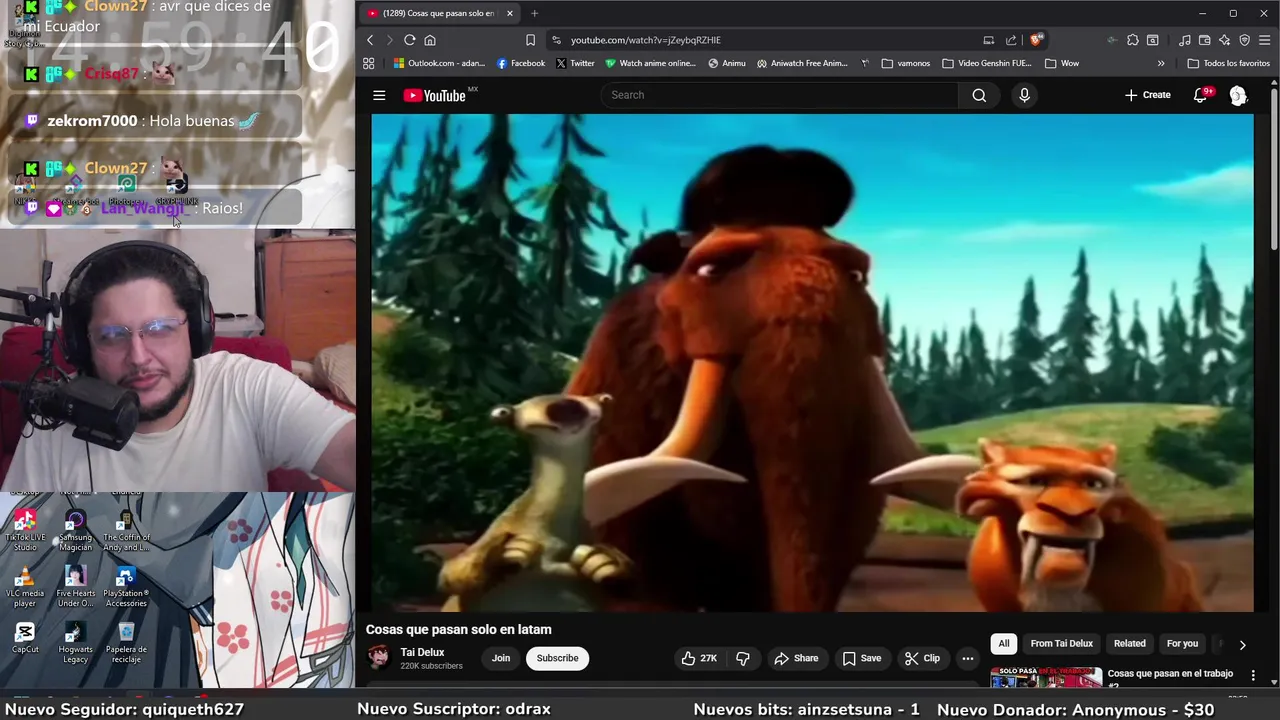Open Papelera de reciclaje on desktop
This screenshot has height=720, width=1280.
(x=126, y=642)
